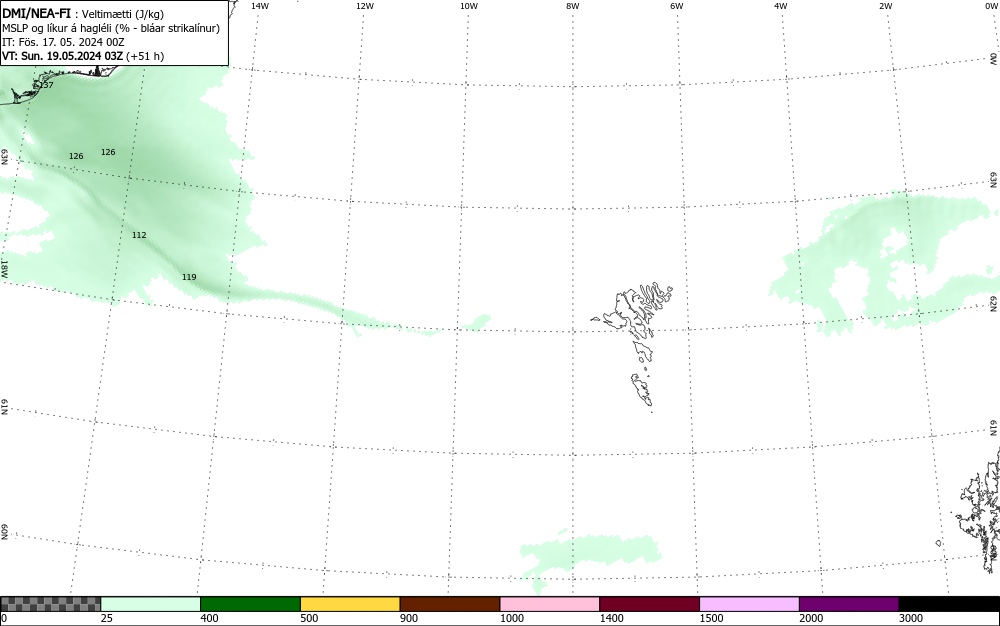Click the legend value "3000"

click(911, 618)
